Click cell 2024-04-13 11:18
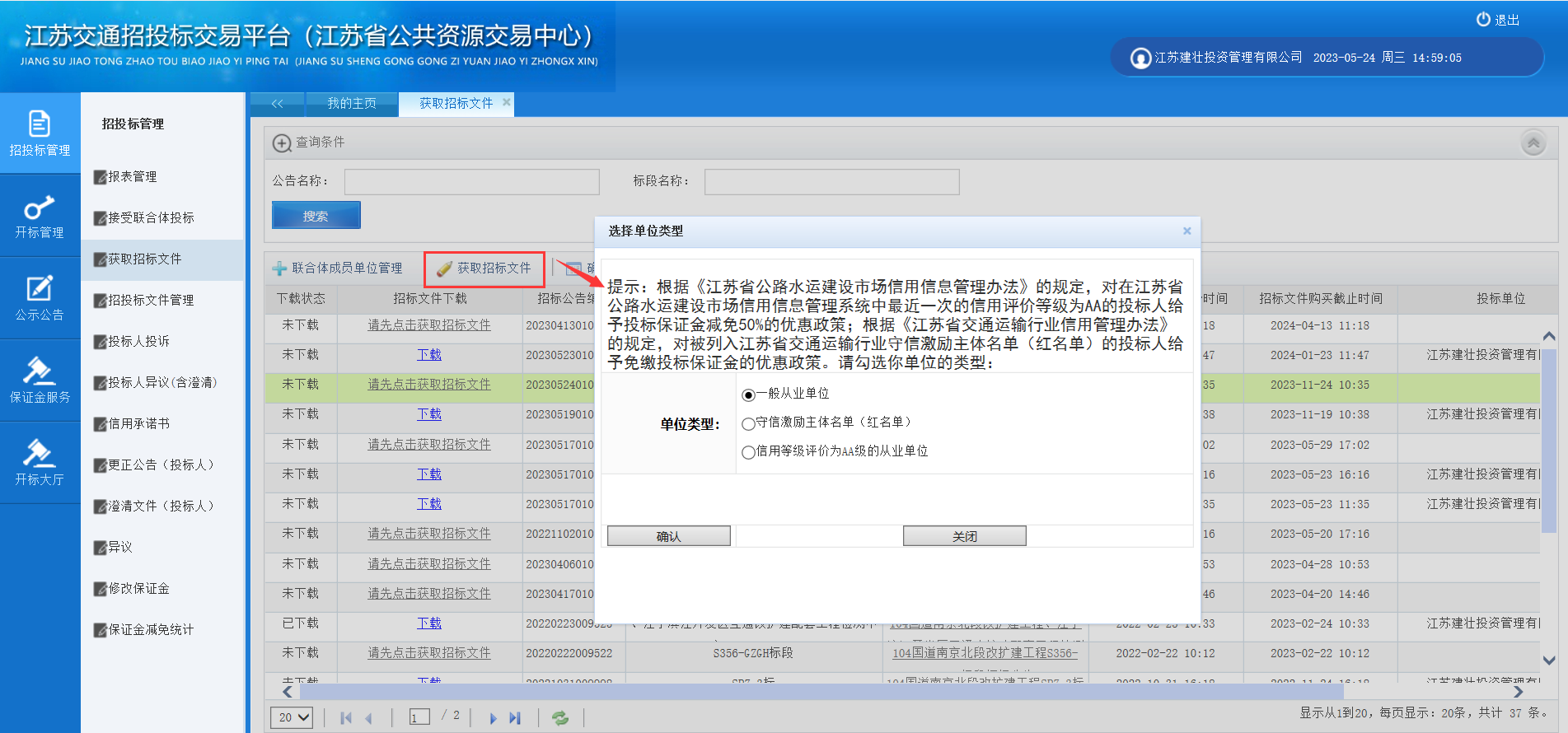The height and width of the screenshot is (733, 1568). click(1320, 326)
